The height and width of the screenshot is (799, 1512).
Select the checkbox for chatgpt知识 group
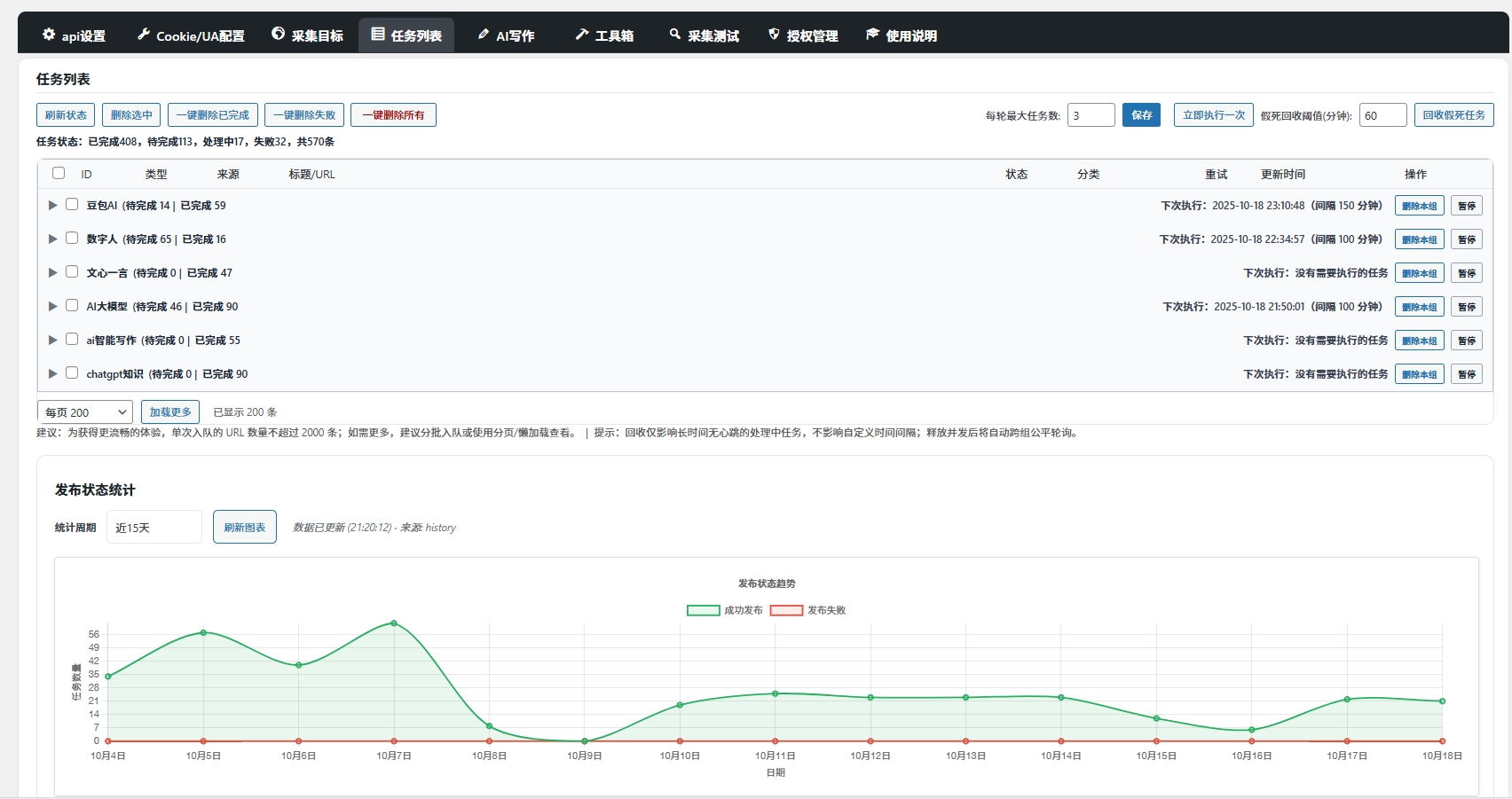click(x=72, y=373)
